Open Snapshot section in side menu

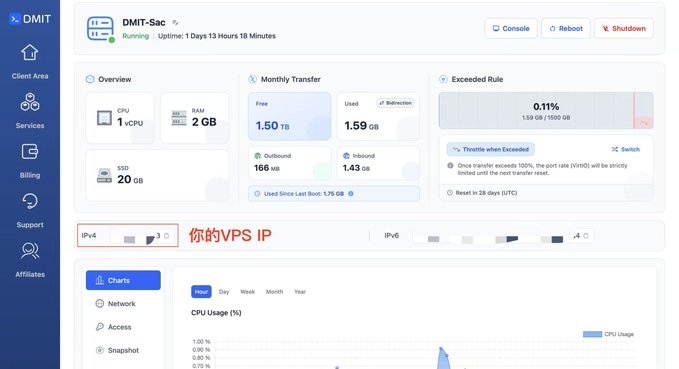click(x=123, y=350)
